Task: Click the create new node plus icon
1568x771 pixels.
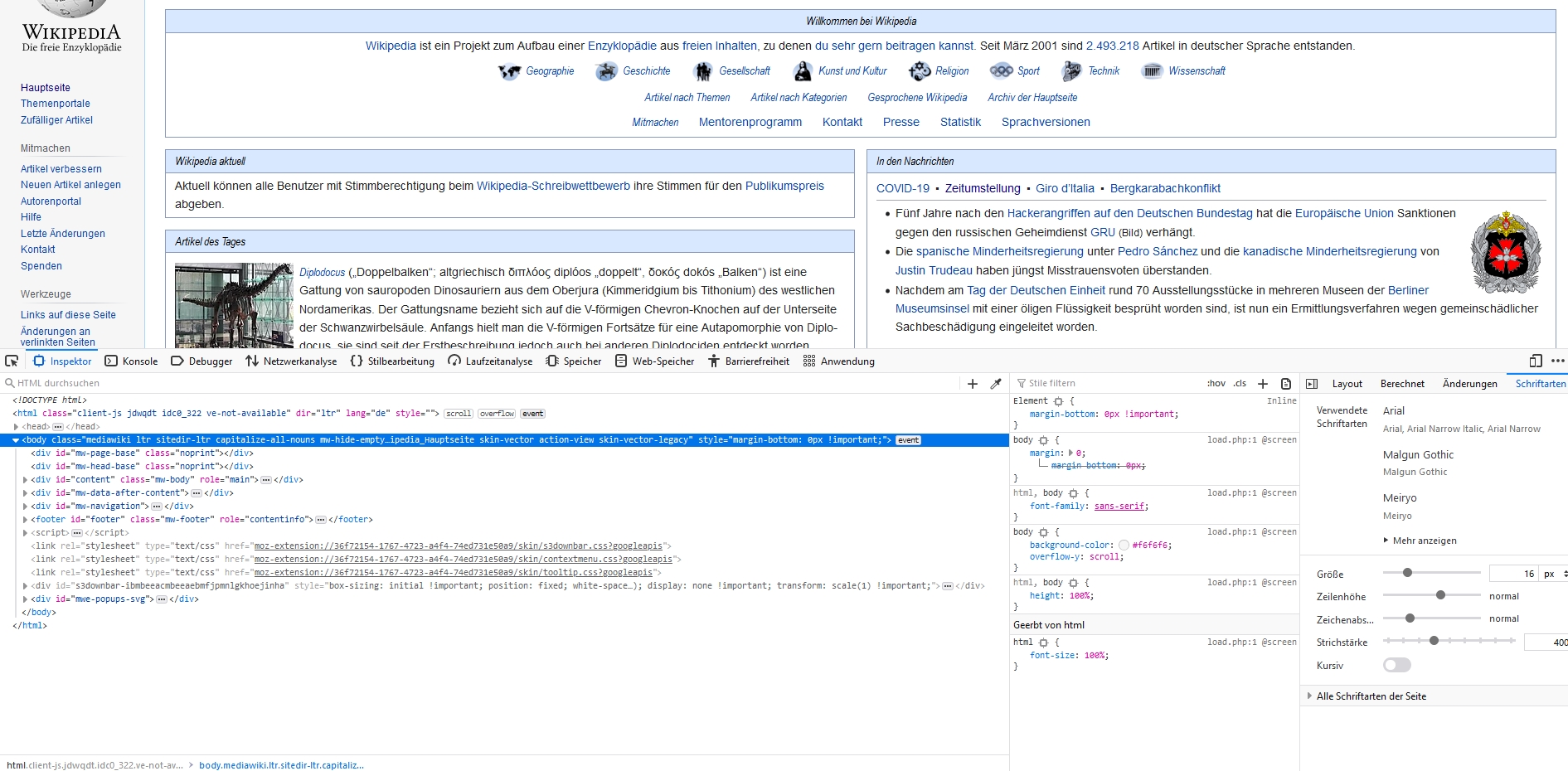Action: coord(973,384)
